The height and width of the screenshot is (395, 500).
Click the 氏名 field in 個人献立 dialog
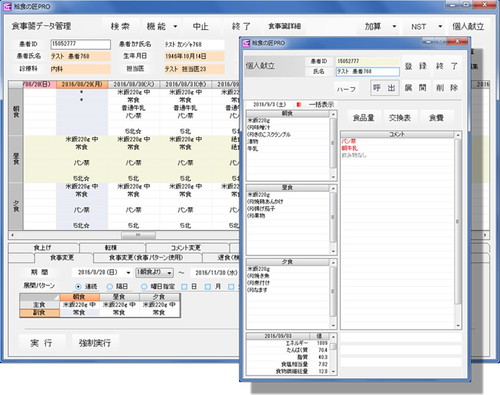pyautogui.click(x=368, y=72)
